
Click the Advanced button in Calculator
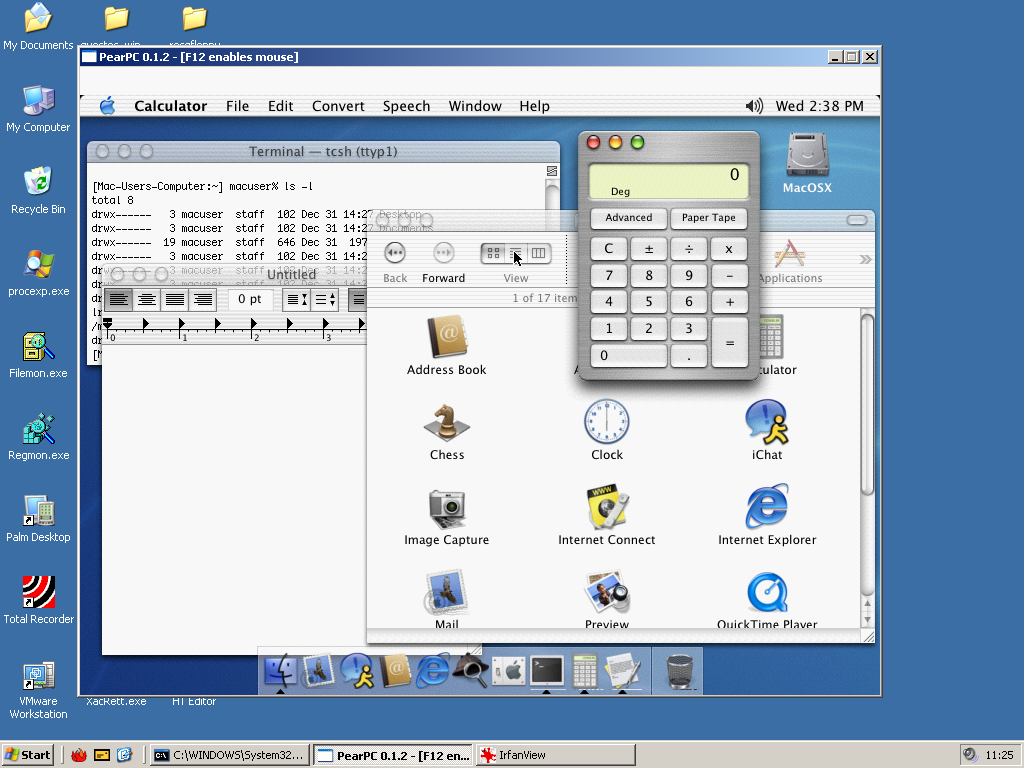(x=628, y=218)
